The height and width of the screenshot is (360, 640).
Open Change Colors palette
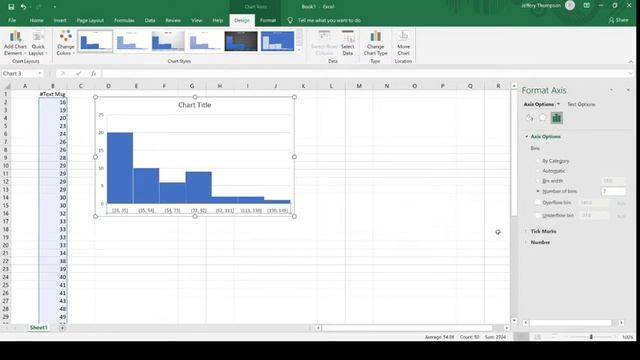pos(65,43)
